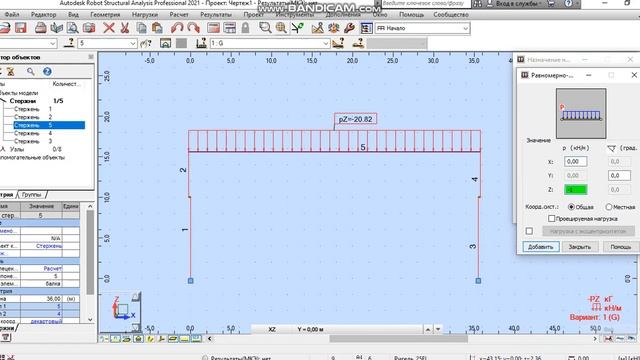Click the zoom window magnifier icon
640x360 pixels.
point(265,28)
